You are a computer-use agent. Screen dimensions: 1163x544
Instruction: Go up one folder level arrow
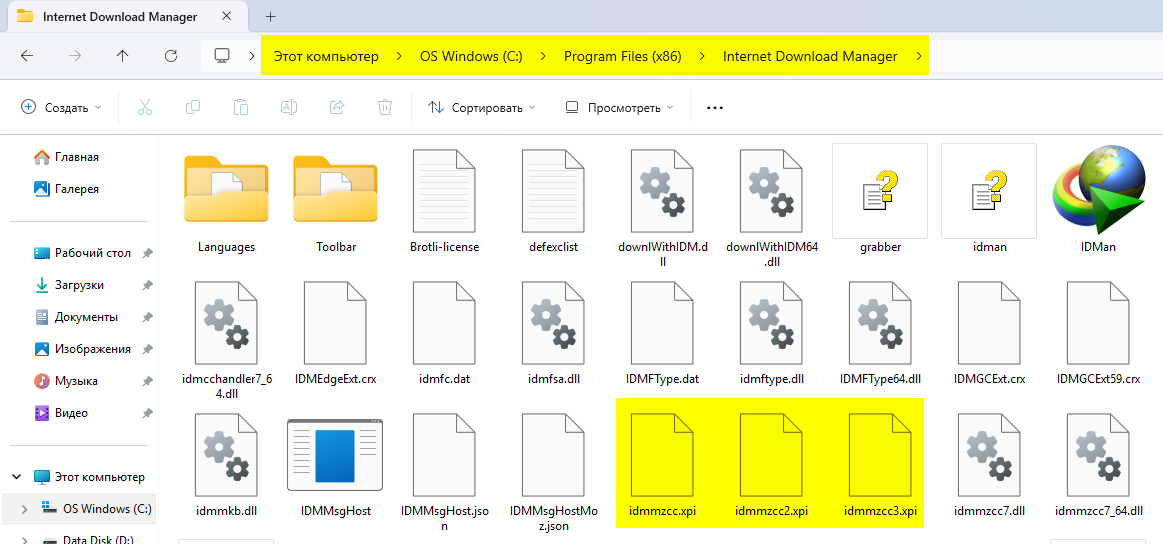[123, 56]
